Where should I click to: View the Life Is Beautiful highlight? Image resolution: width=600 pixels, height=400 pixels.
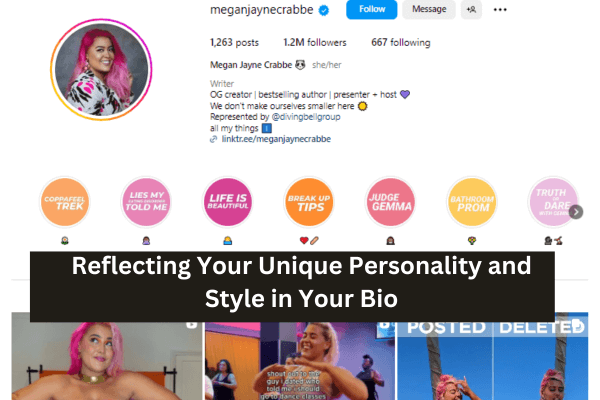tap(228, 202)
